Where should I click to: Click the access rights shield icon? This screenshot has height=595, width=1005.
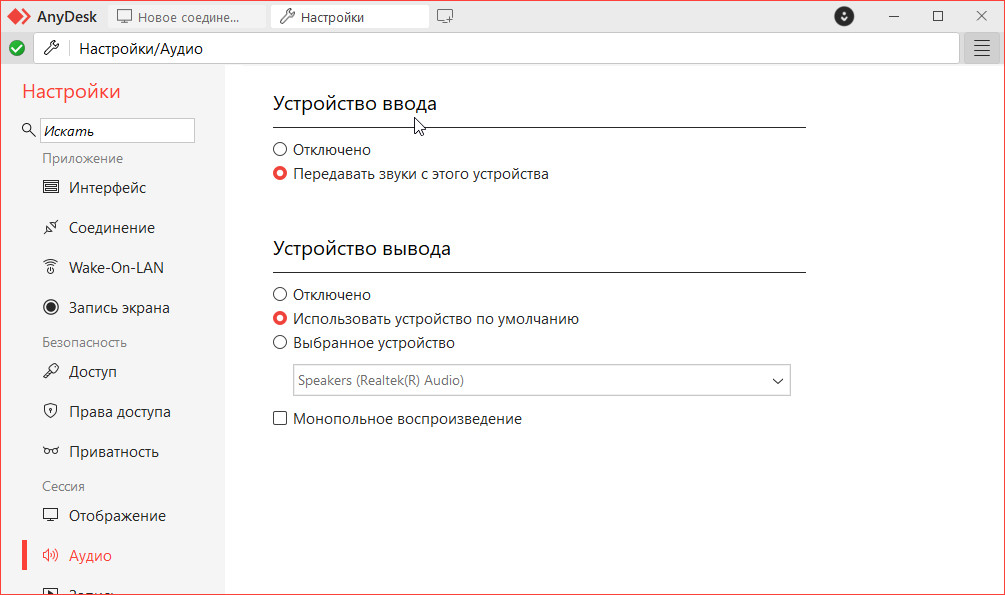point(50,412)
